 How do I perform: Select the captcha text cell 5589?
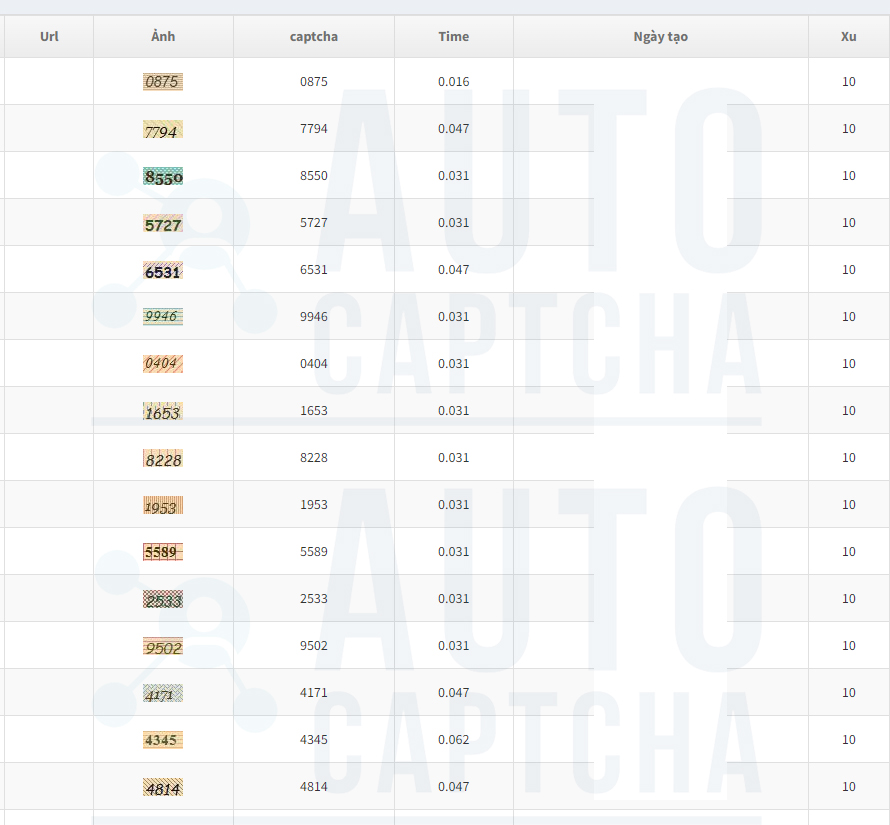(314, 551)
